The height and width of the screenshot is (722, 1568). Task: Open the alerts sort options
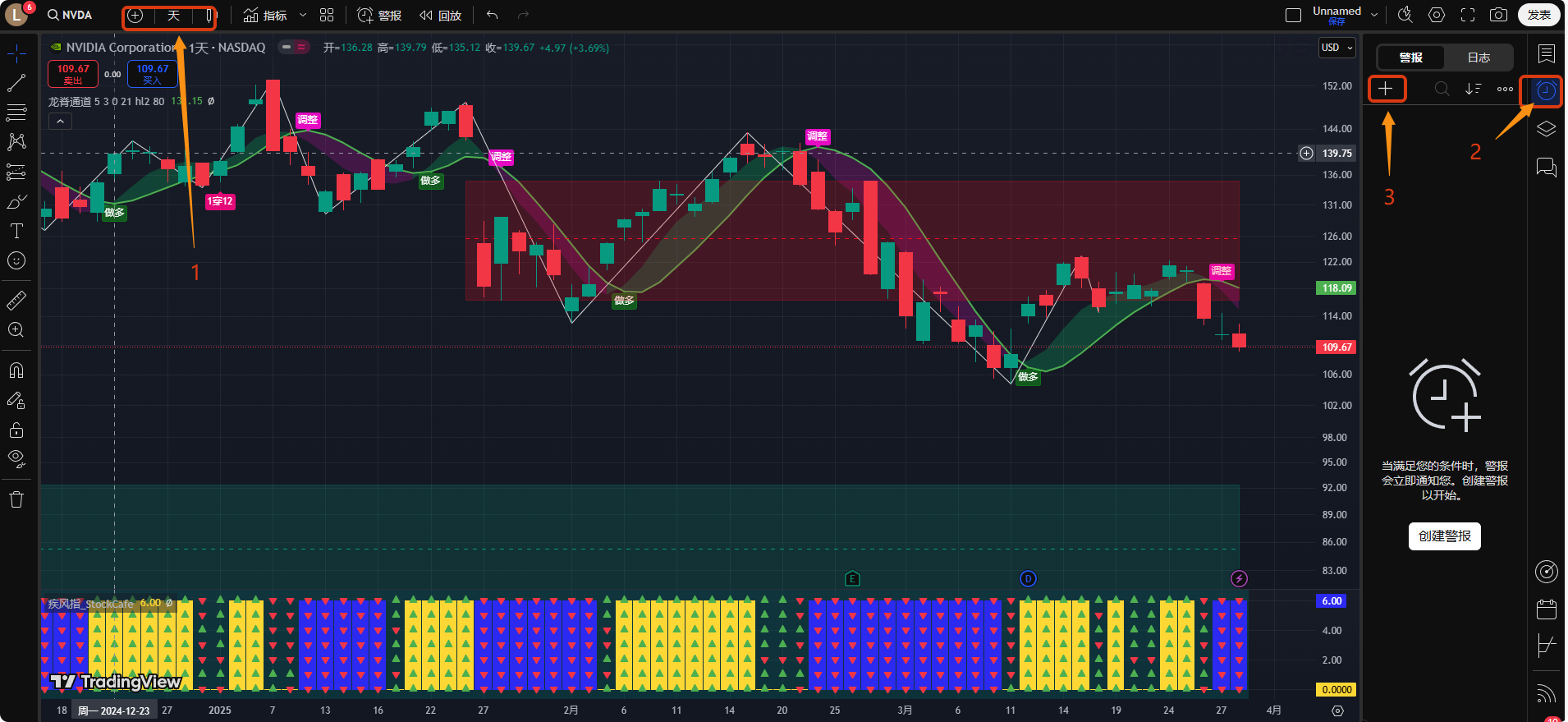point(1473,89)
